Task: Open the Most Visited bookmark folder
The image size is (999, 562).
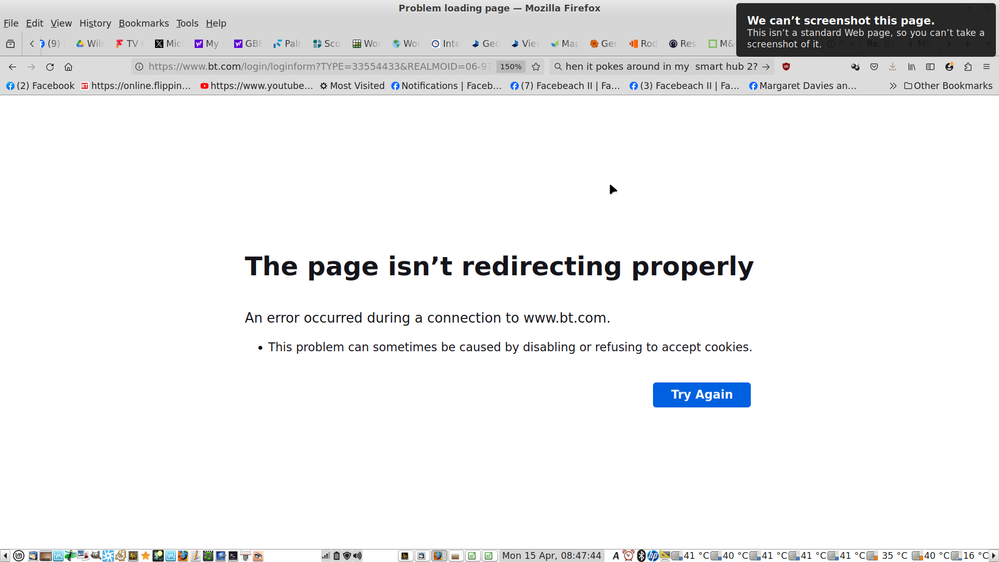Action: 352,85
